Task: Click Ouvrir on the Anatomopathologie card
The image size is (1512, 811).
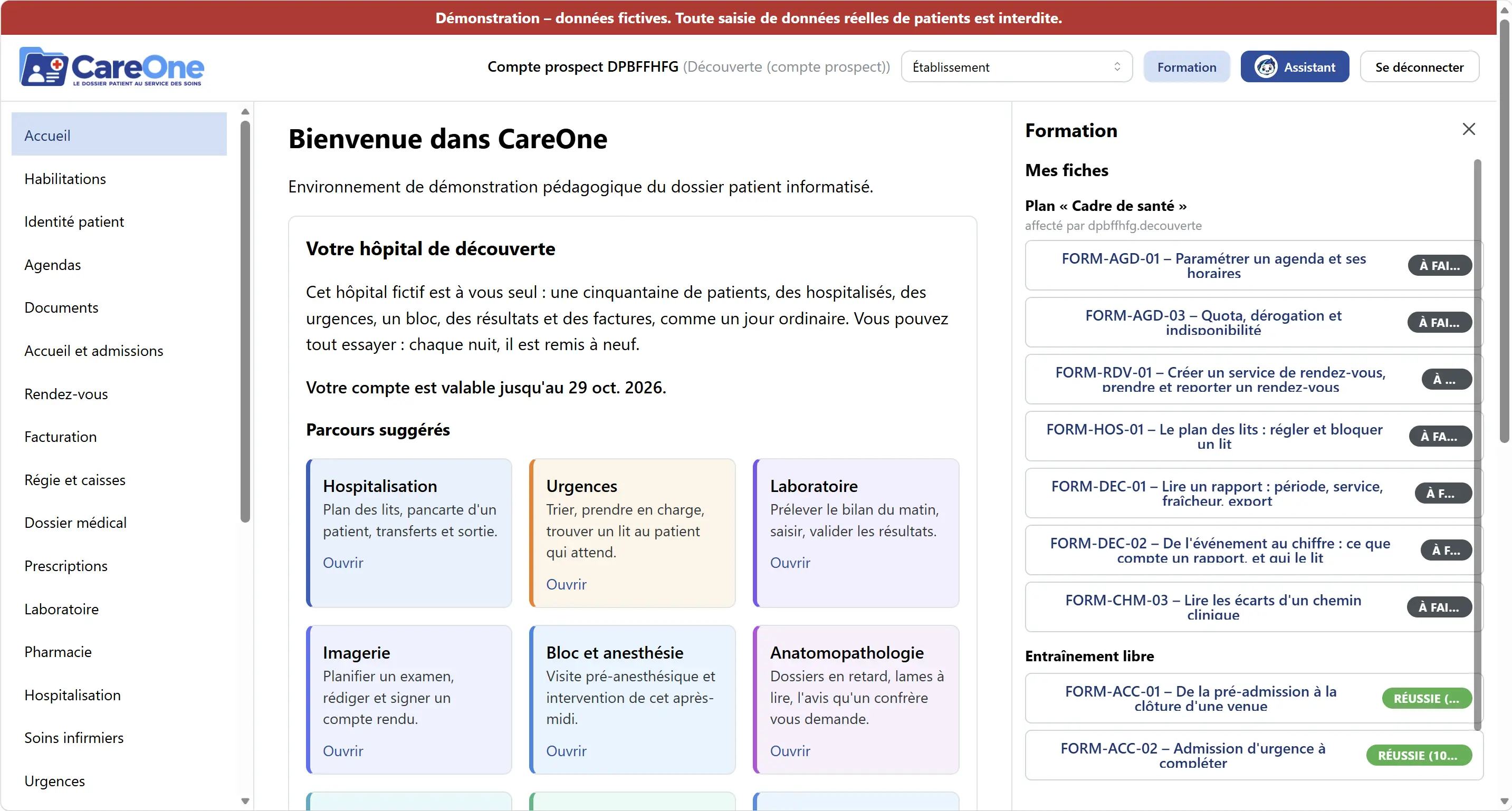Action: pyautogui.click(x=790, y=750)
